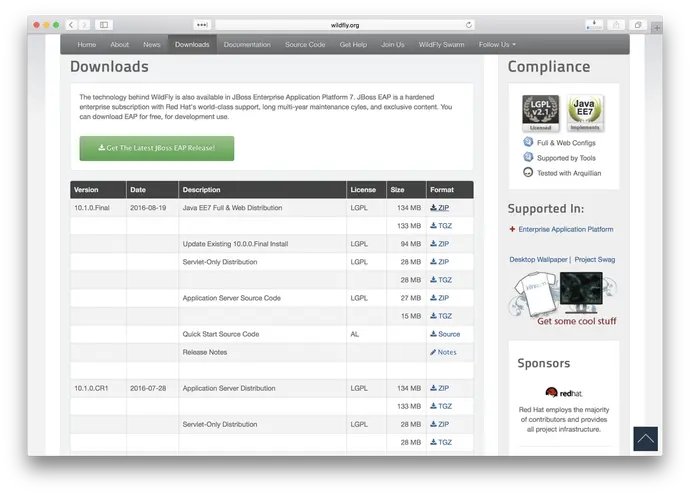This screenshot has width=690, height=495.
Task: Download 15 MB source code TGZ
Action: [441, 316]
